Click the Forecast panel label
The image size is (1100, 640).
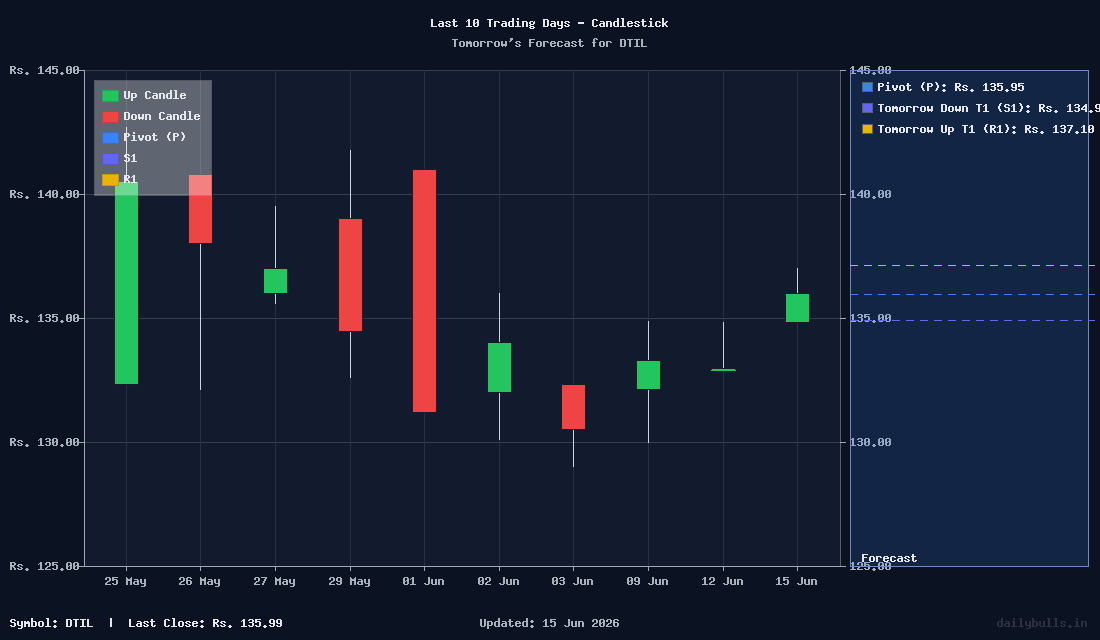pos(889,559)
